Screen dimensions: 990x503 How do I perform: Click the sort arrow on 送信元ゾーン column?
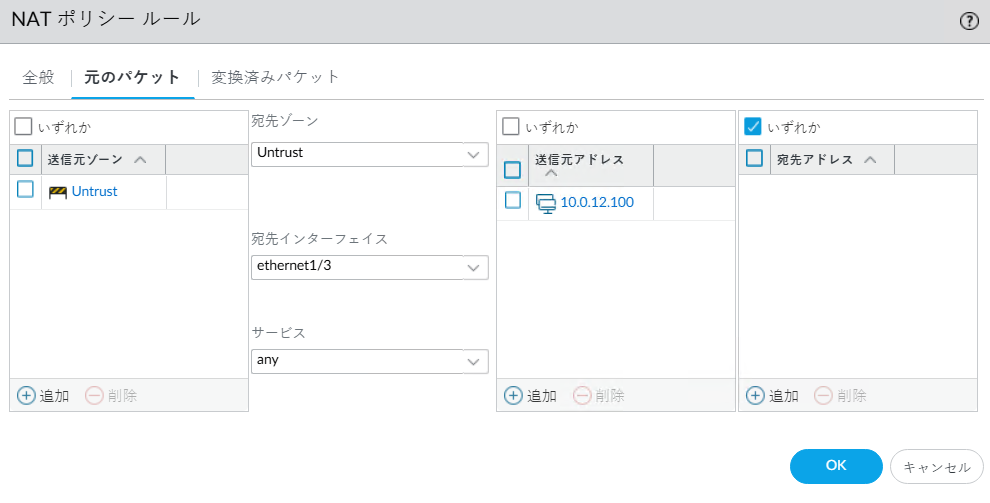[x=140, y=159]
